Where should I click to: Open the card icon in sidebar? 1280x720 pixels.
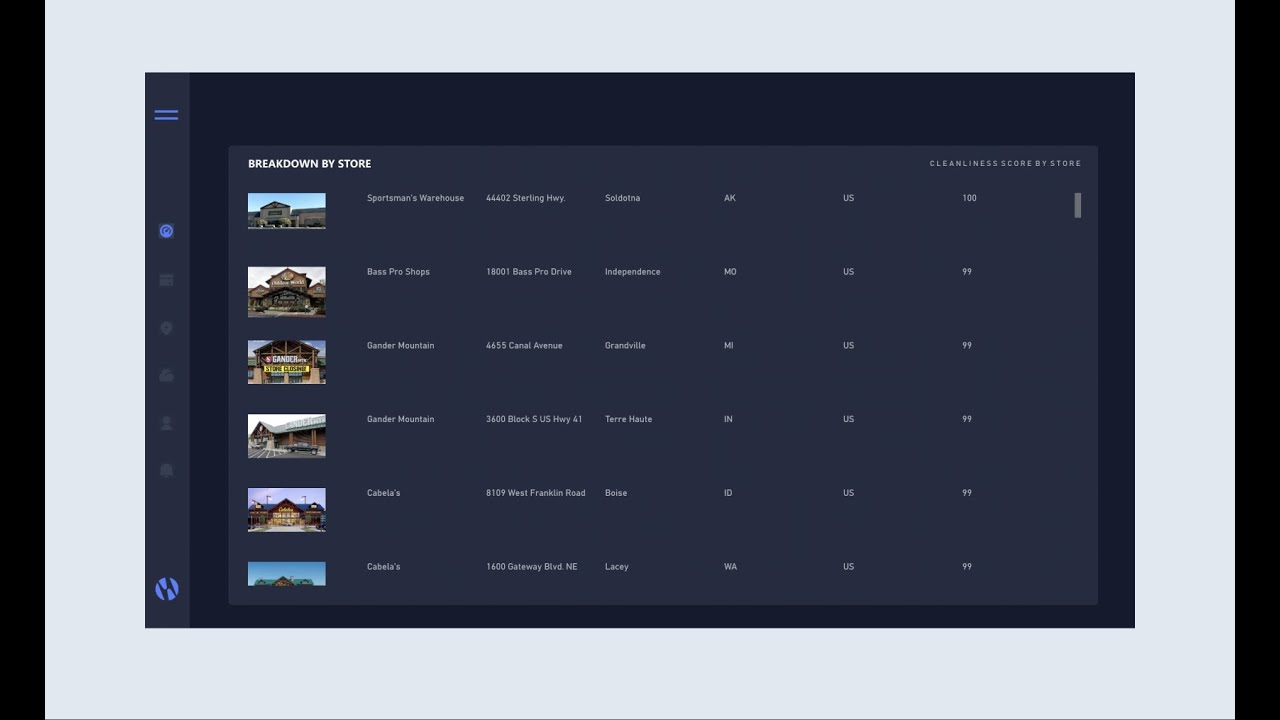(166, 280)
